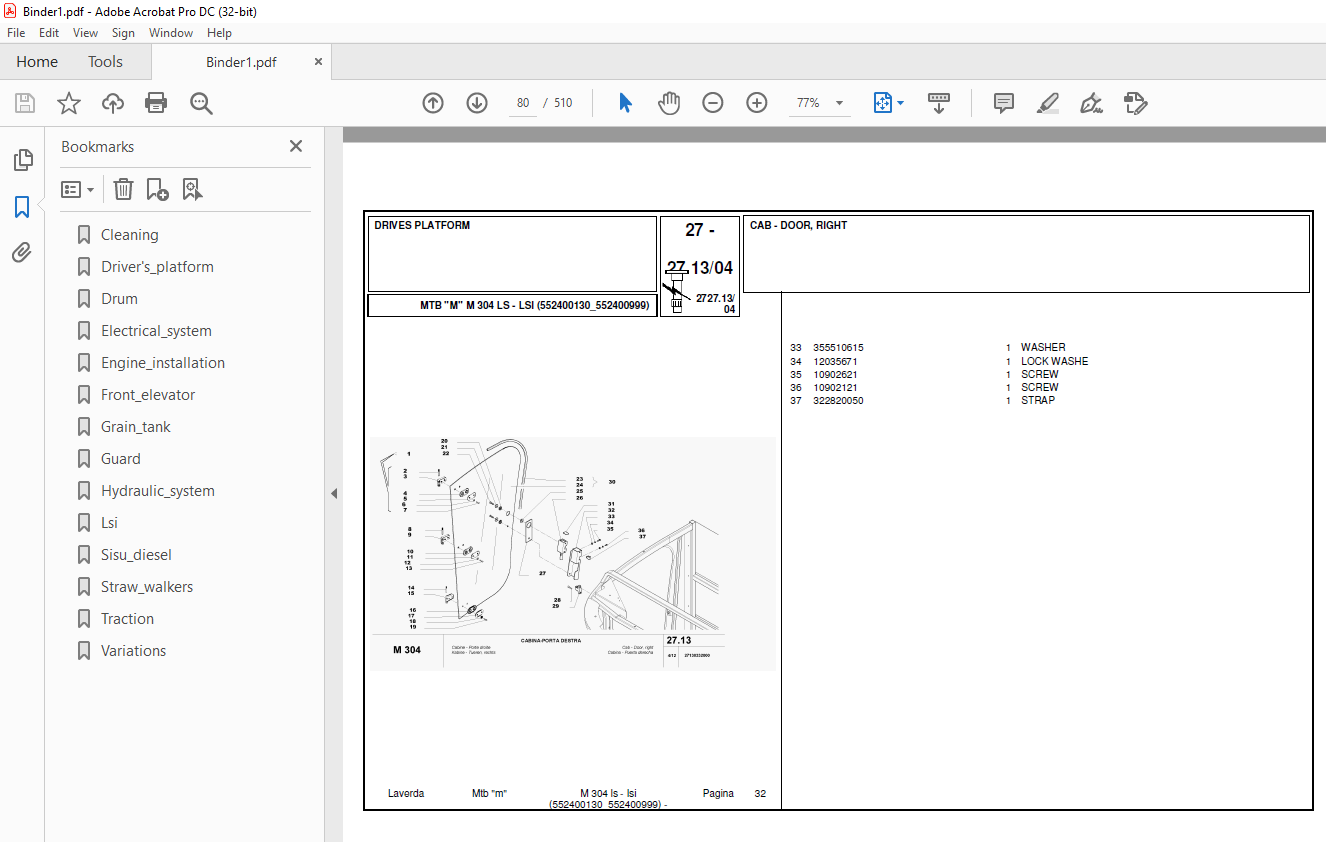This screenshot has height=842, width=1326.
Task: Open the Engine_installation bookmark
Action: 163,363
